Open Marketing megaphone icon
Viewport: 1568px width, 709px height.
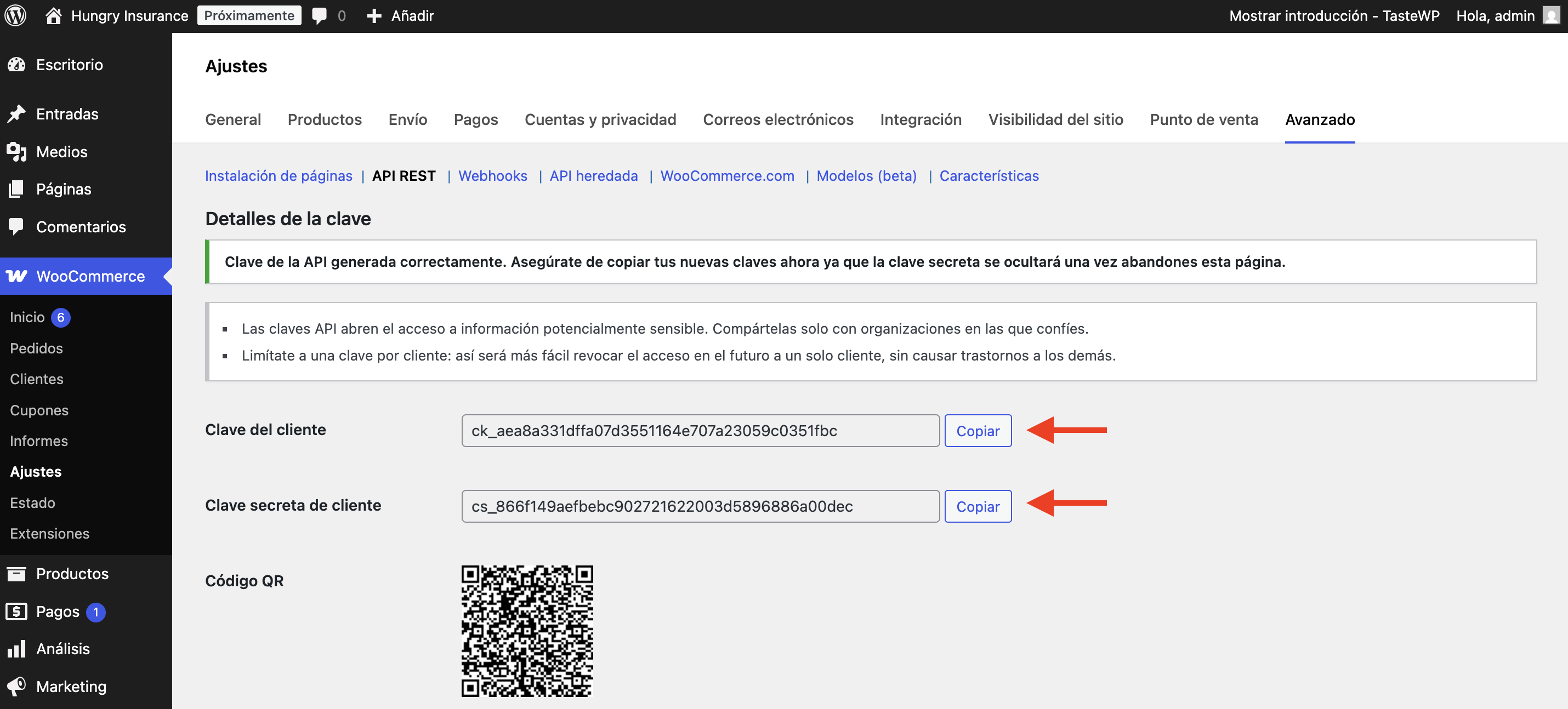pos(16,686)
